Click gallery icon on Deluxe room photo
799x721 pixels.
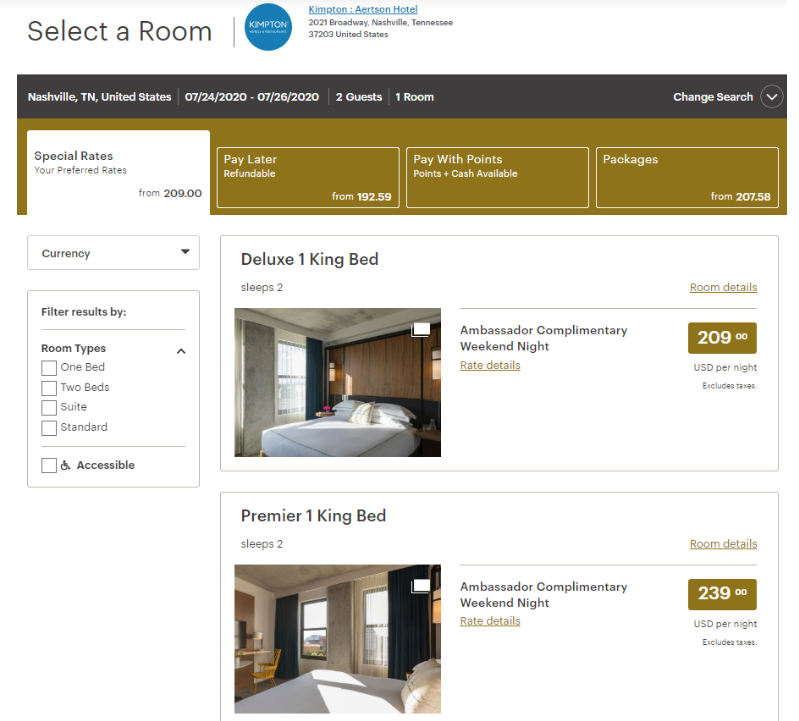[x=421, y=330]
